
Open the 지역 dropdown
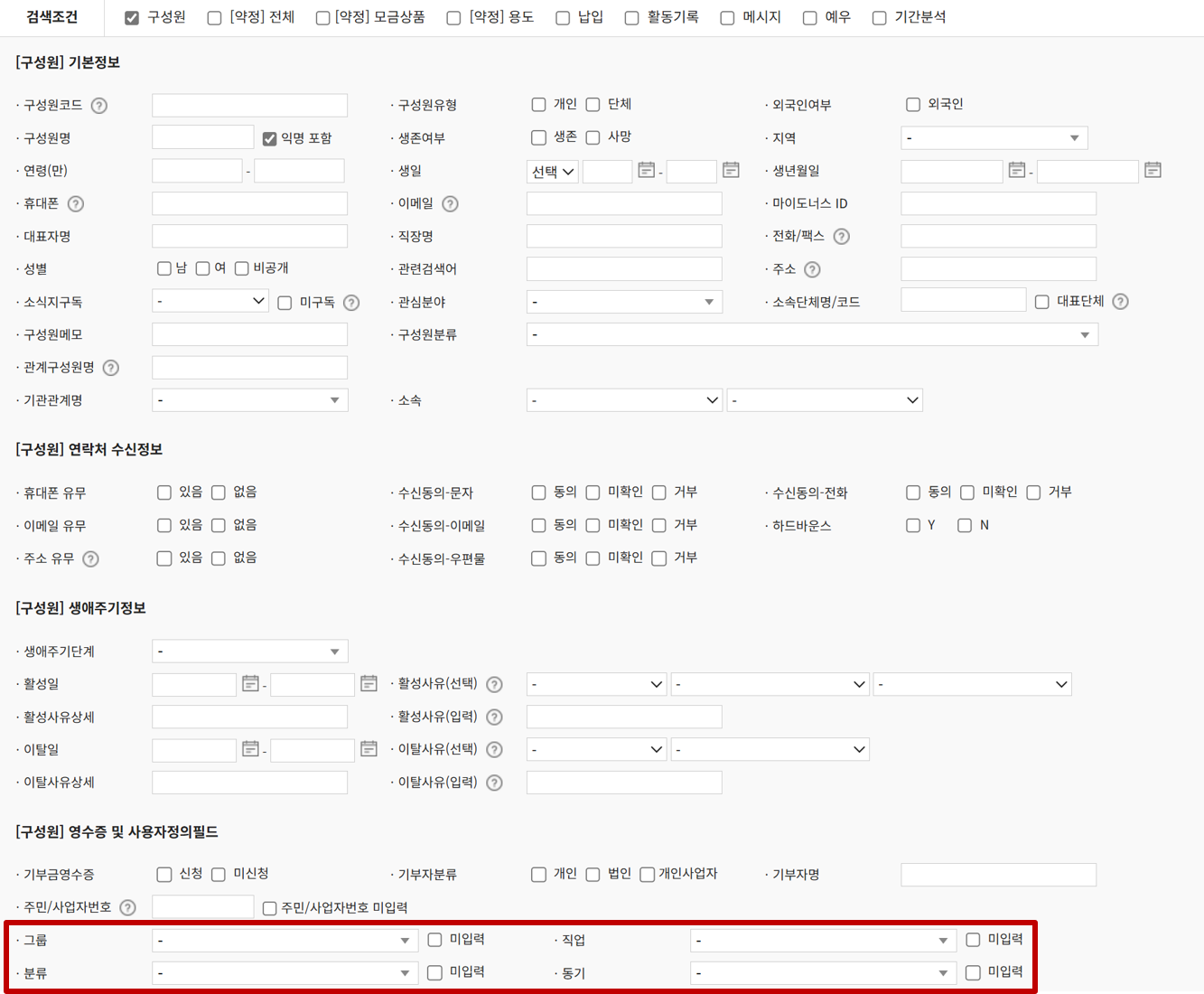click(994, 138)
